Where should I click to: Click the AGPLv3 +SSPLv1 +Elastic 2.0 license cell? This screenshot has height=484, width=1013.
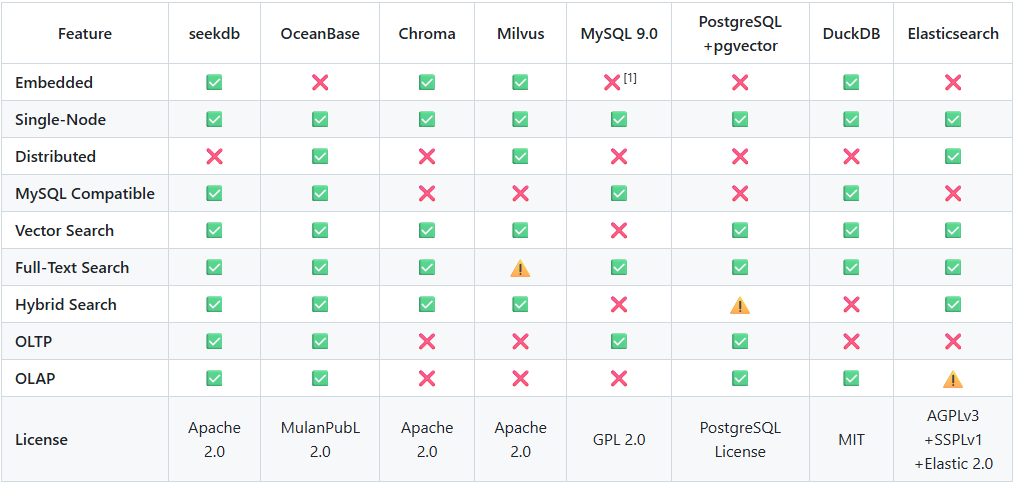tap(953, 439)
